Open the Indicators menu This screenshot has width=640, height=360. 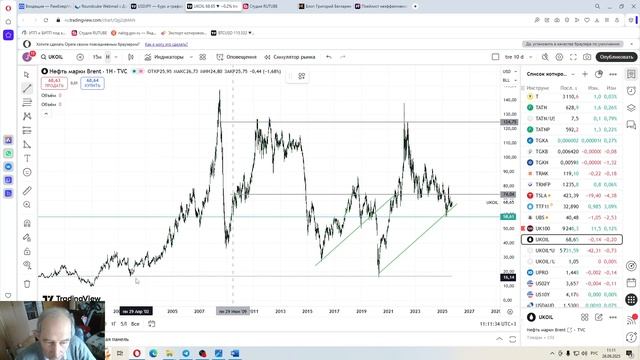[x=164, y=57]
